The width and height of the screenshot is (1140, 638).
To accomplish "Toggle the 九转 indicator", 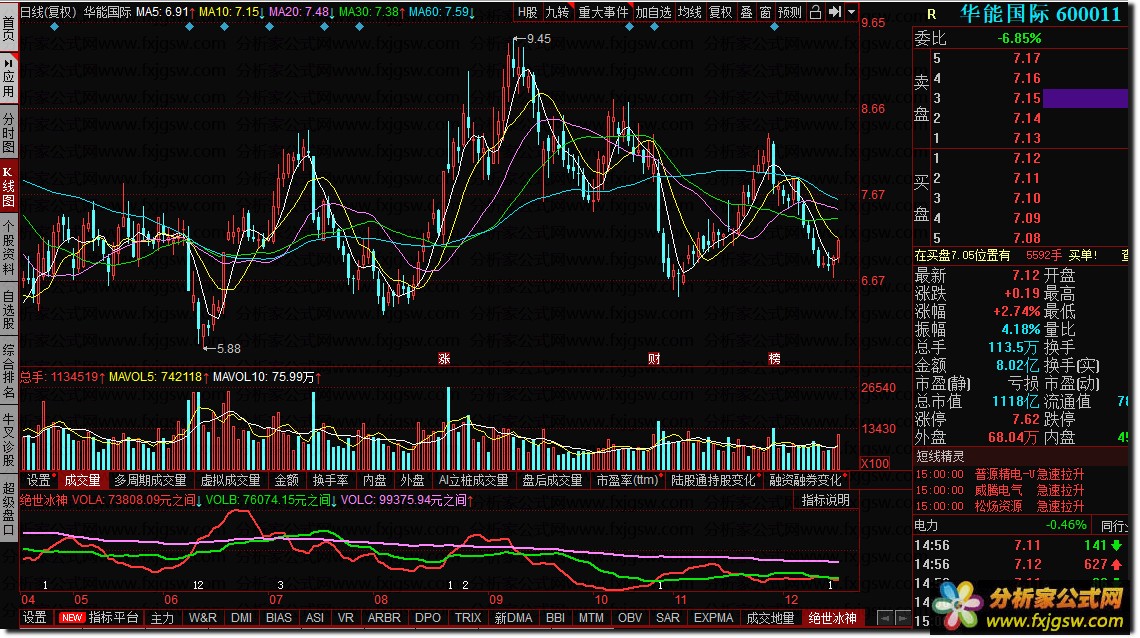I will click(558, 12).
